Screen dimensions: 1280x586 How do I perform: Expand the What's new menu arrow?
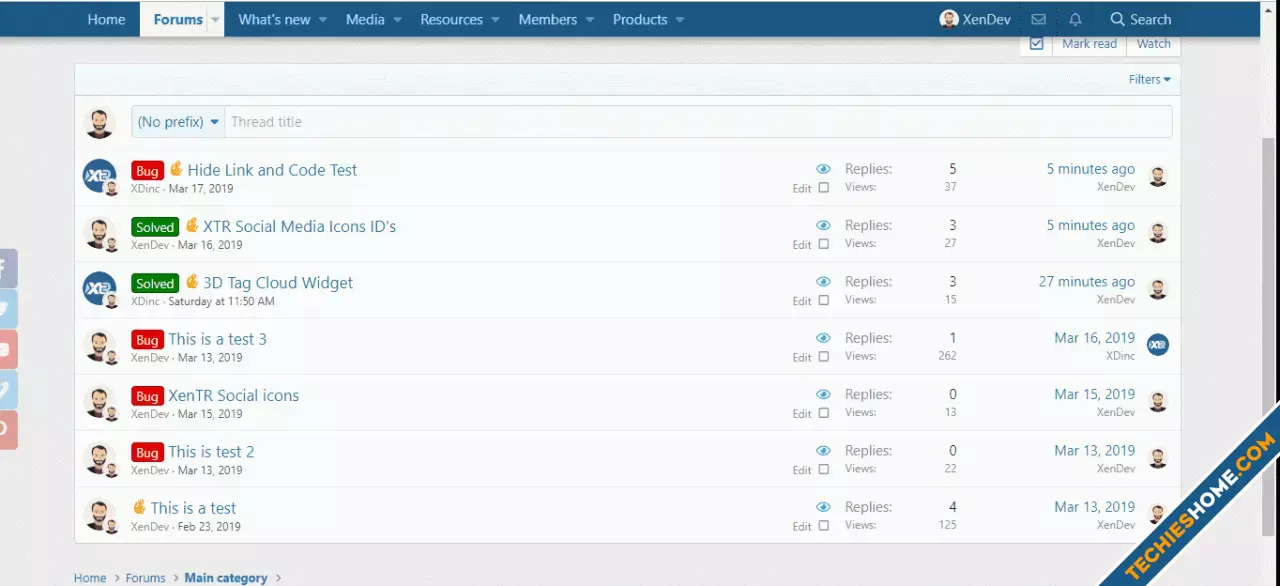[x=322, y=19]
